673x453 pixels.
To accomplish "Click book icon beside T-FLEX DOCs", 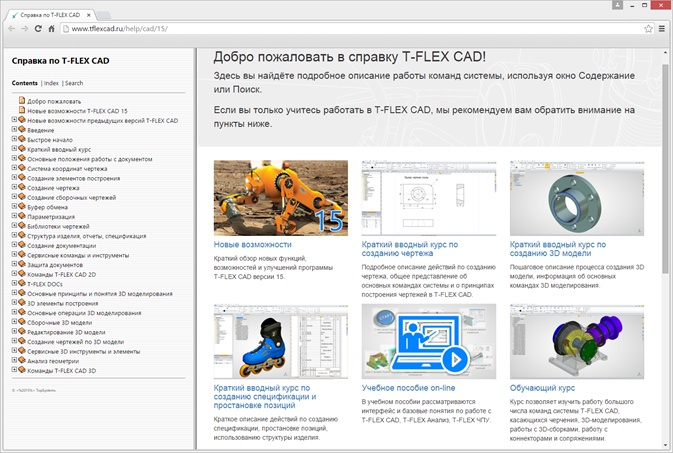I will click(x=22, y=283).
